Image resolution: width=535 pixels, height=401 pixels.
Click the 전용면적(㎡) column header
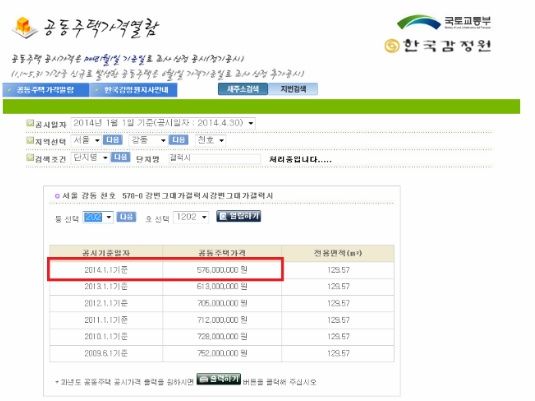coord(338,253)
